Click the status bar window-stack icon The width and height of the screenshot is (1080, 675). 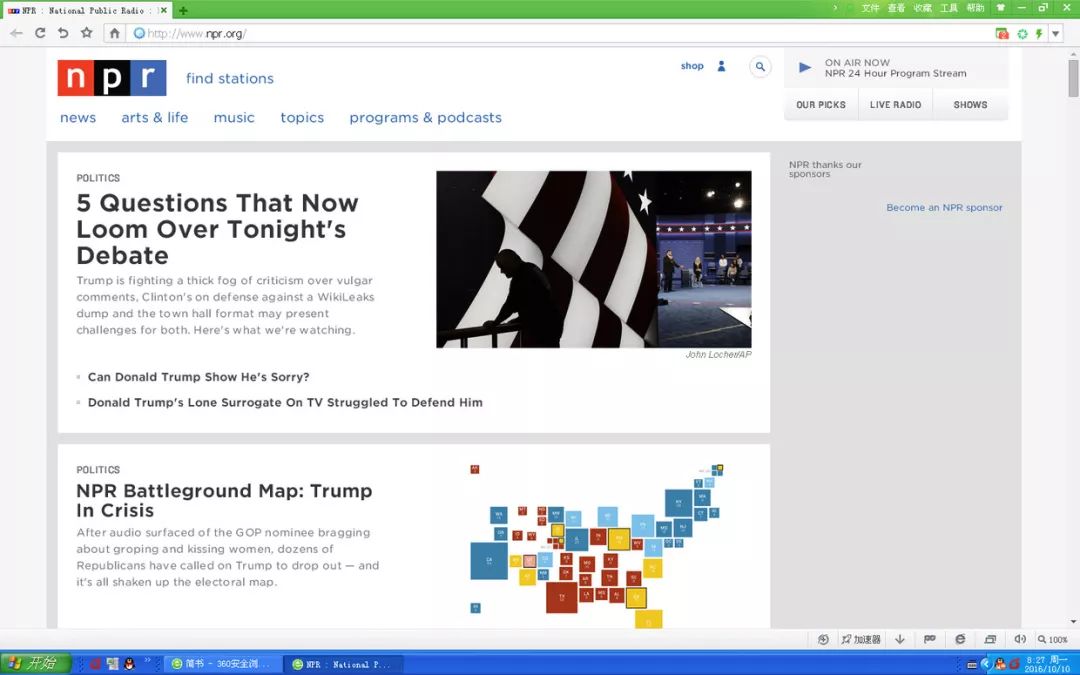coord(990,639)
